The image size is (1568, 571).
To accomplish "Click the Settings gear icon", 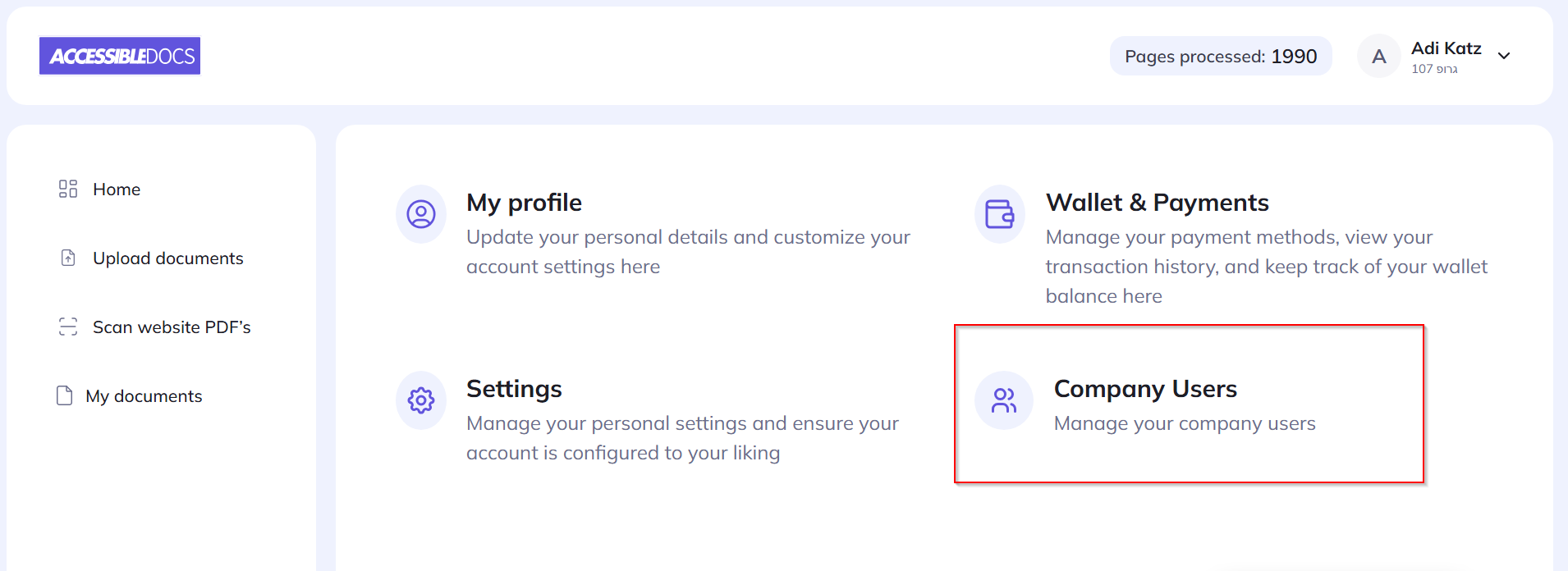I will tap(420, 400).
